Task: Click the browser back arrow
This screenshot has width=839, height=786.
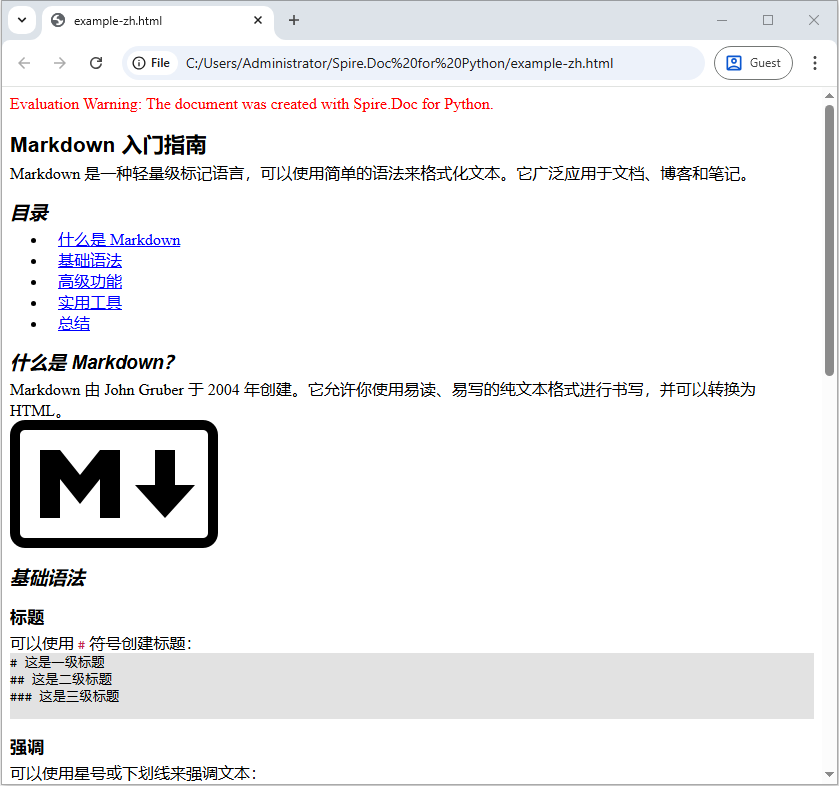Action: (24, 63)
